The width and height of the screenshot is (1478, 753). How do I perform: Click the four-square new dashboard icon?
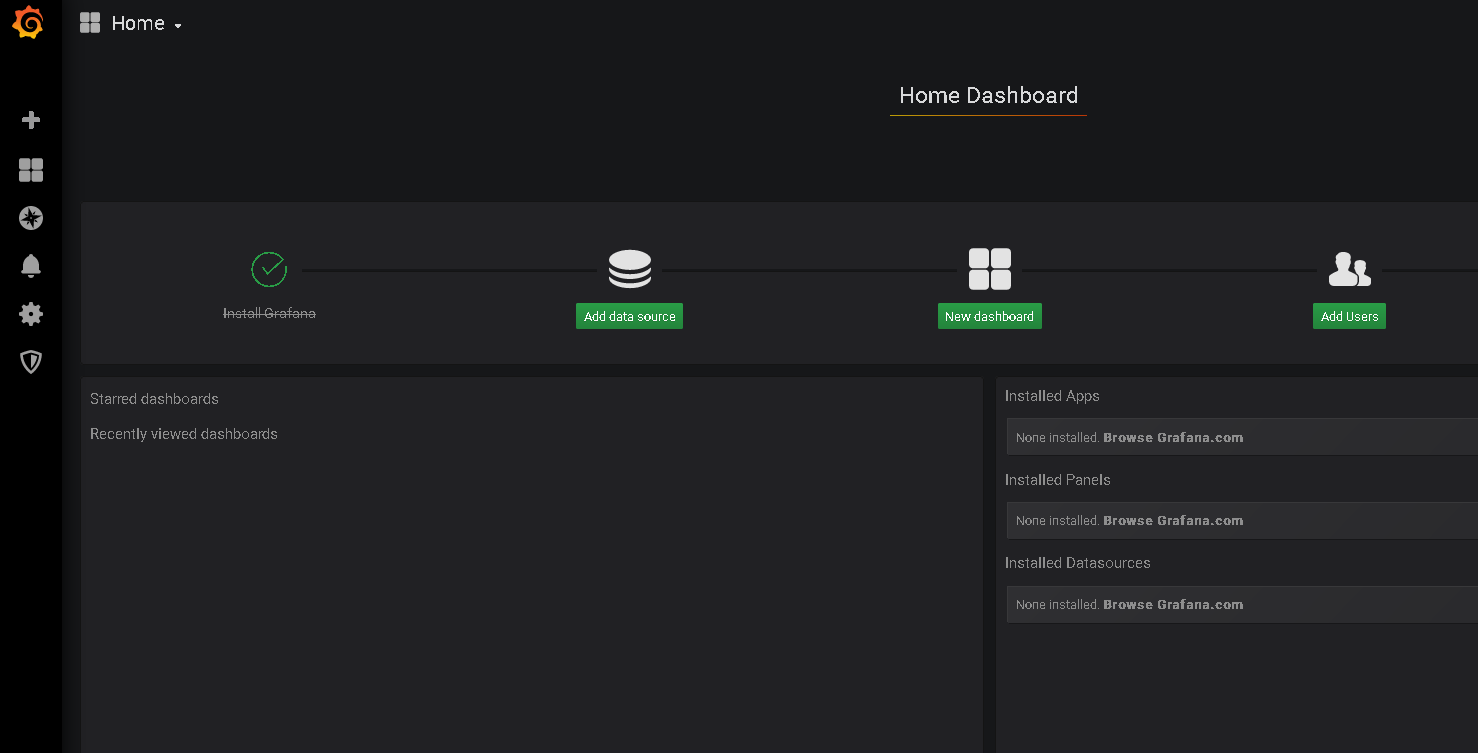(990, 269)
